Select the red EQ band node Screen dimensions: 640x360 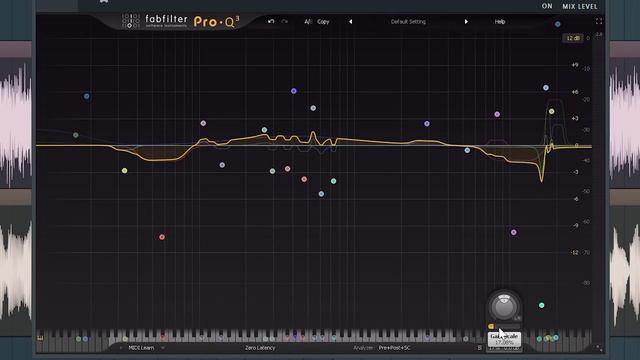(x=162, y=237)
